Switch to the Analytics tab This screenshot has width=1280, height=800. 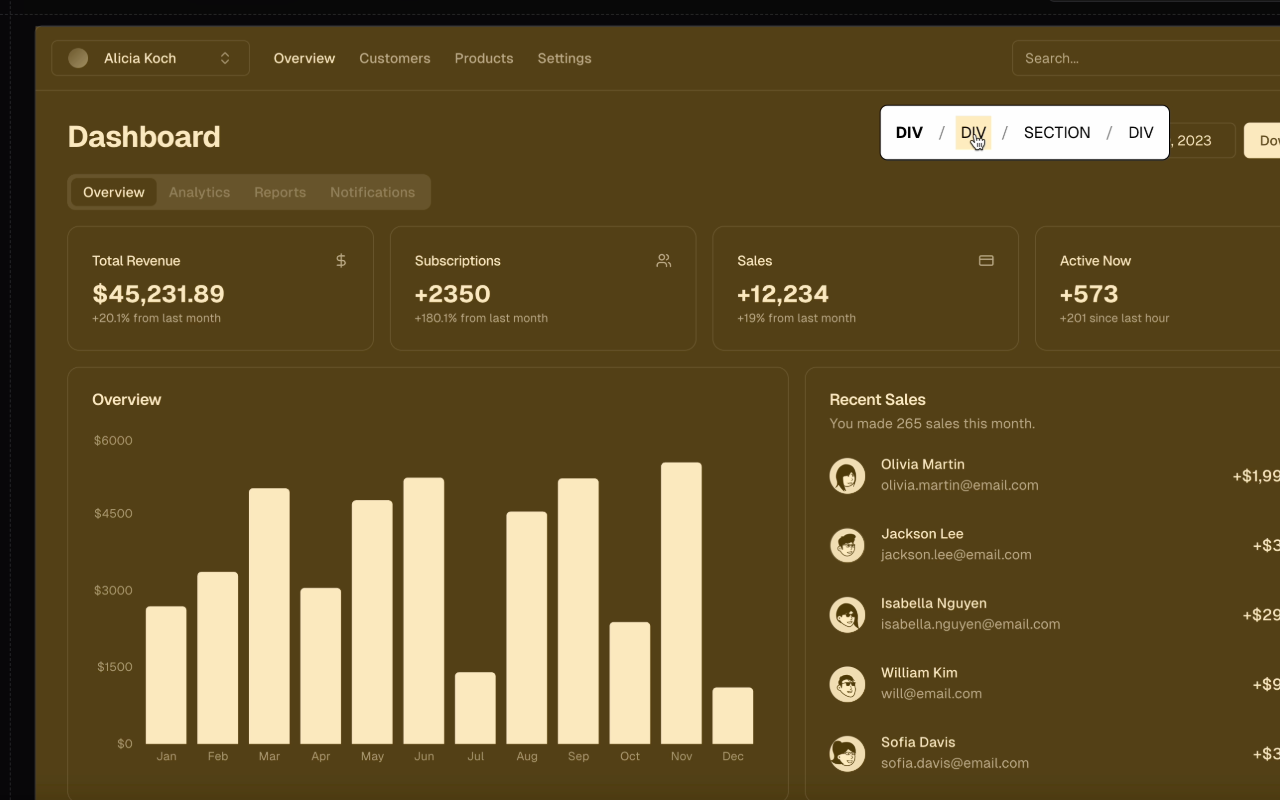pyautogui.click(x=199, y=192)
